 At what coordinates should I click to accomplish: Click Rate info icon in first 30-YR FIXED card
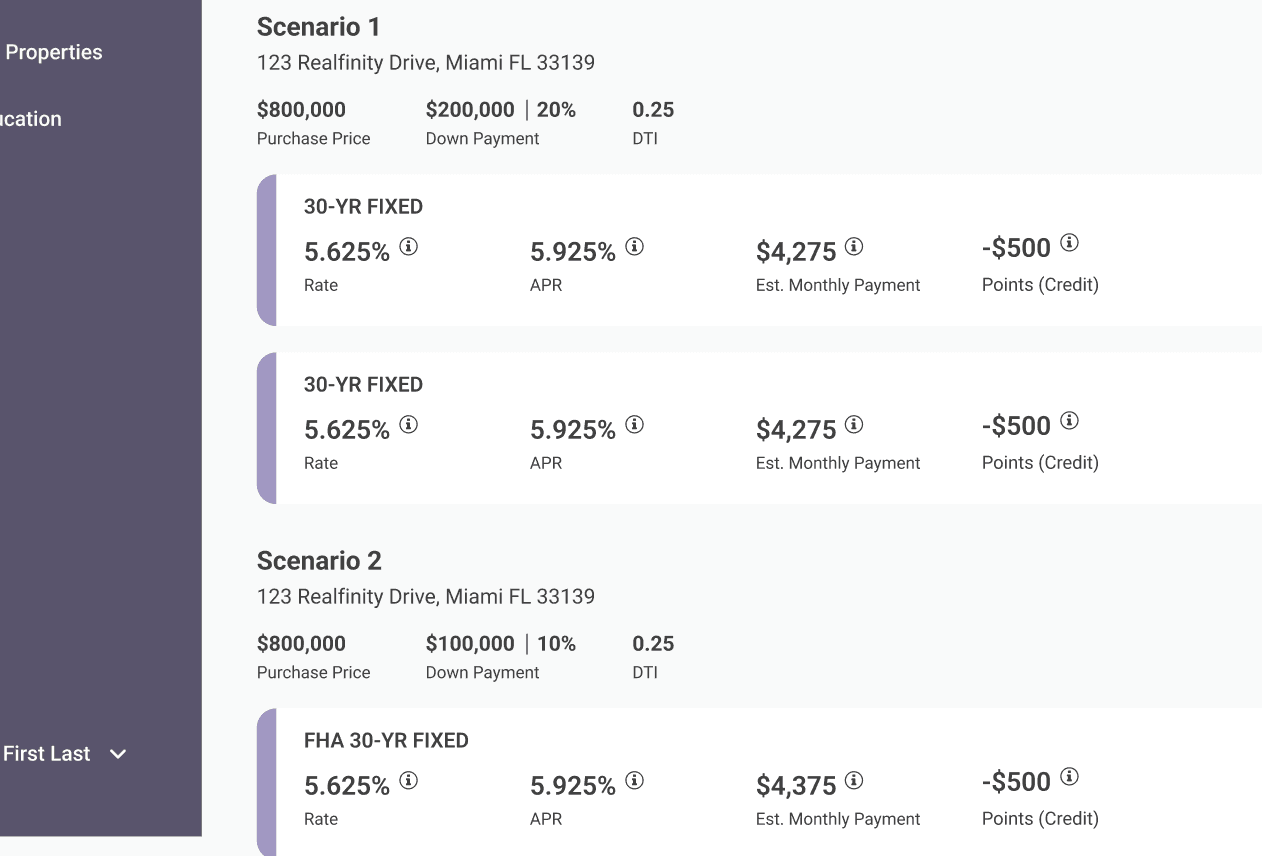(x=408, y=246)
